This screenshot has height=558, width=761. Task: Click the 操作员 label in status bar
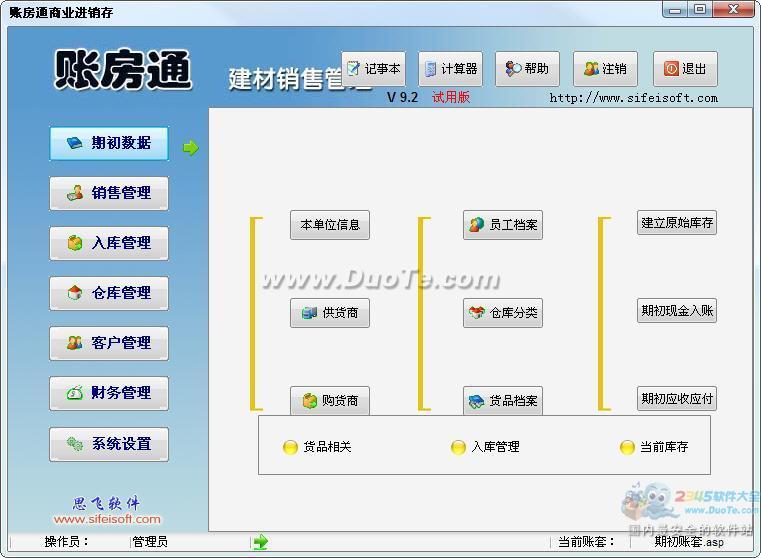click(x=66, y=542)
